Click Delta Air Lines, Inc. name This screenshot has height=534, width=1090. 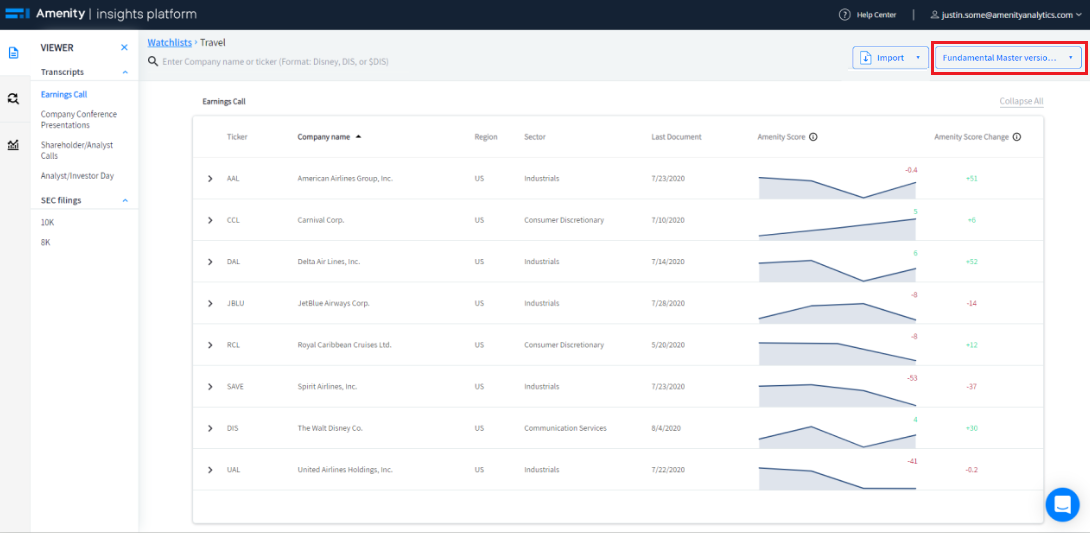coord(329,262)
